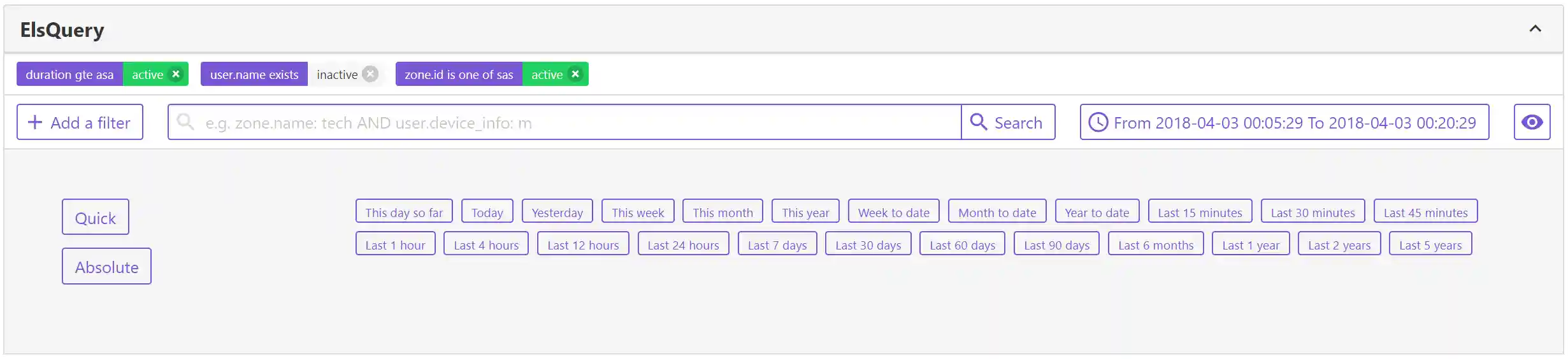This screenshot has width=1568, height=359.
Task: Click the query search input field
Action: (573, 122)
